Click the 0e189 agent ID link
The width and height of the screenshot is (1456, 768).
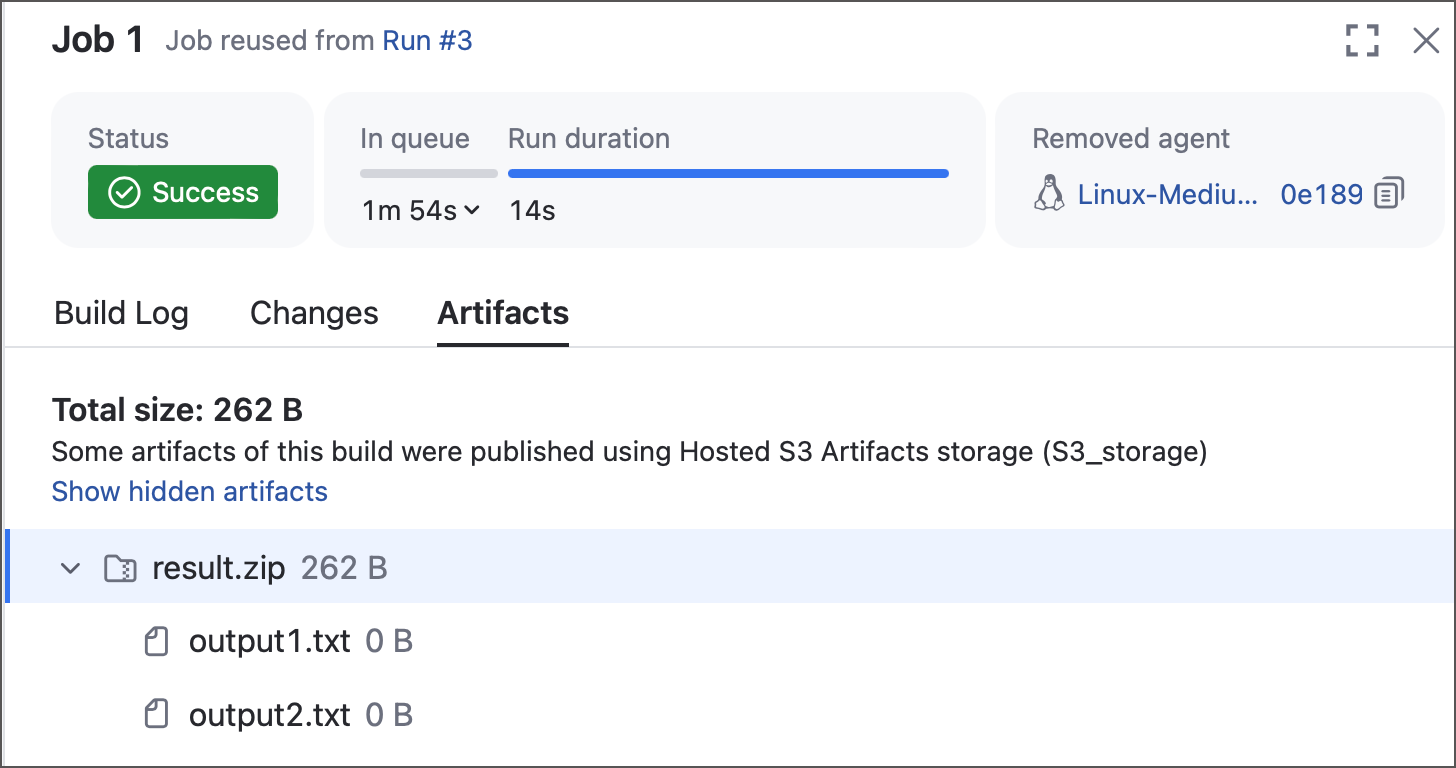coord(1321,194)
